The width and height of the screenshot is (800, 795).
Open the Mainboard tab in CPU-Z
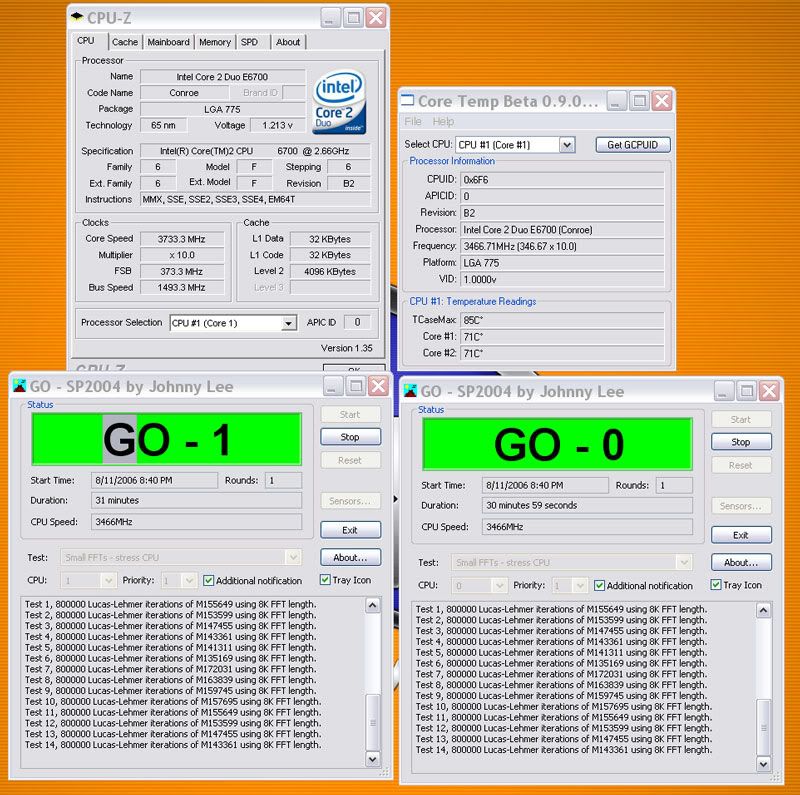pos(168,42)
